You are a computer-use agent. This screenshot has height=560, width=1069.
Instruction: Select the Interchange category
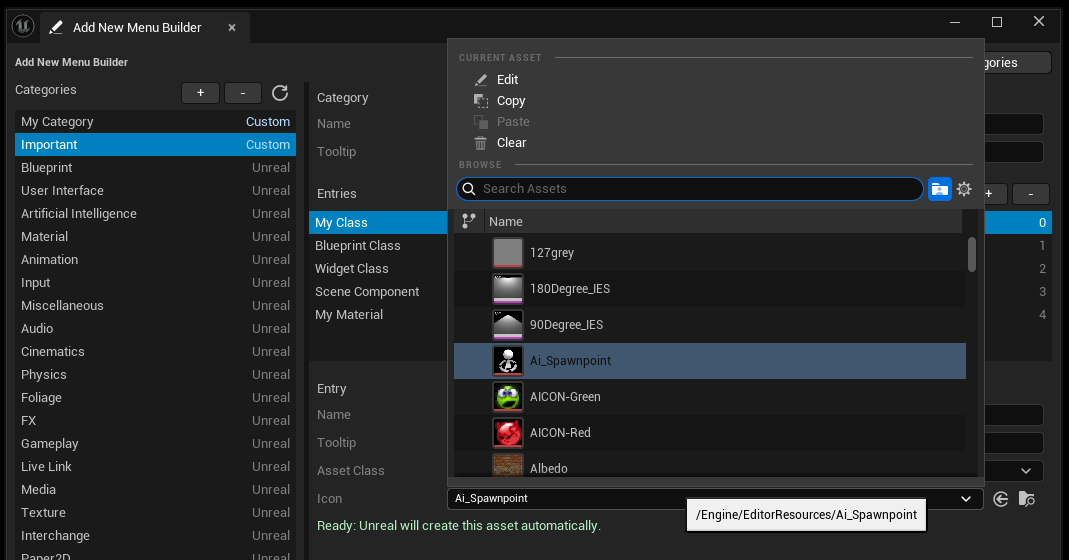[155, 536]
